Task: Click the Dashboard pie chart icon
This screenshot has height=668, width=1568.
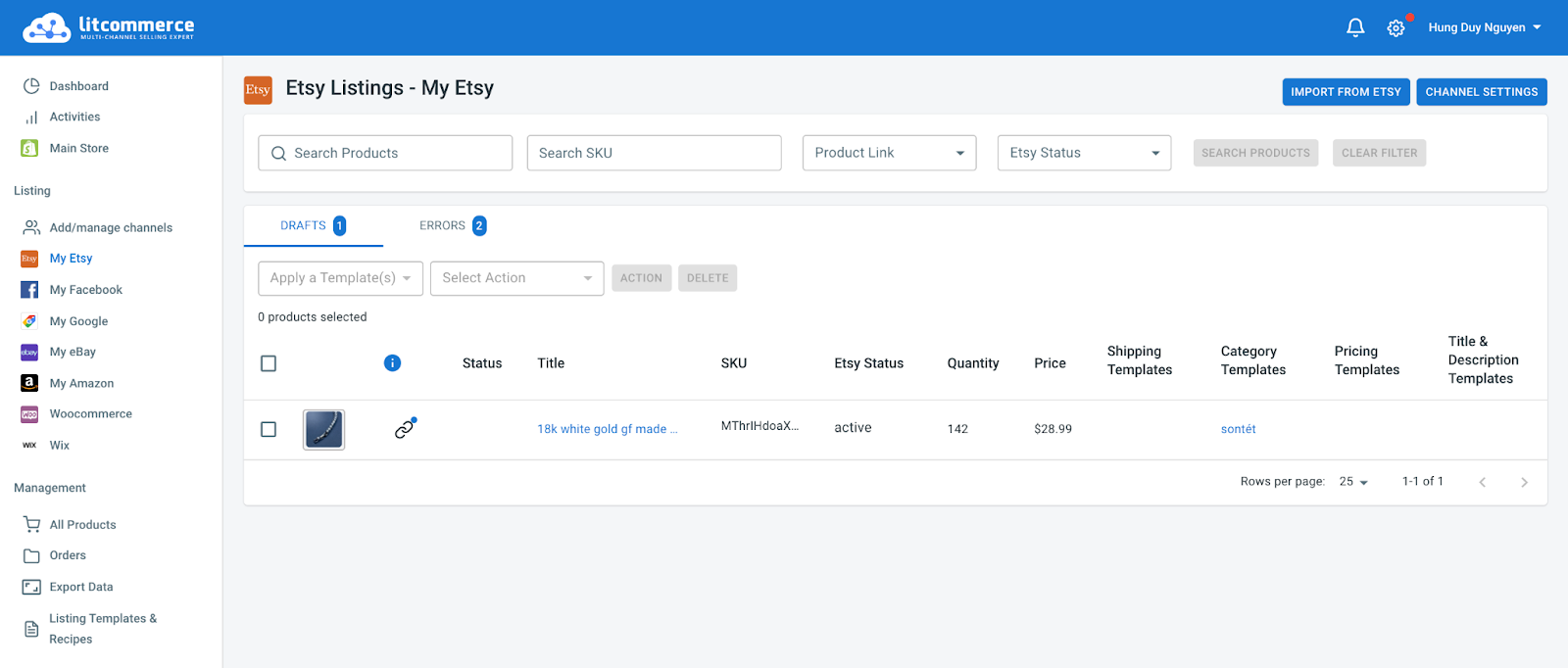Action: 31,86
